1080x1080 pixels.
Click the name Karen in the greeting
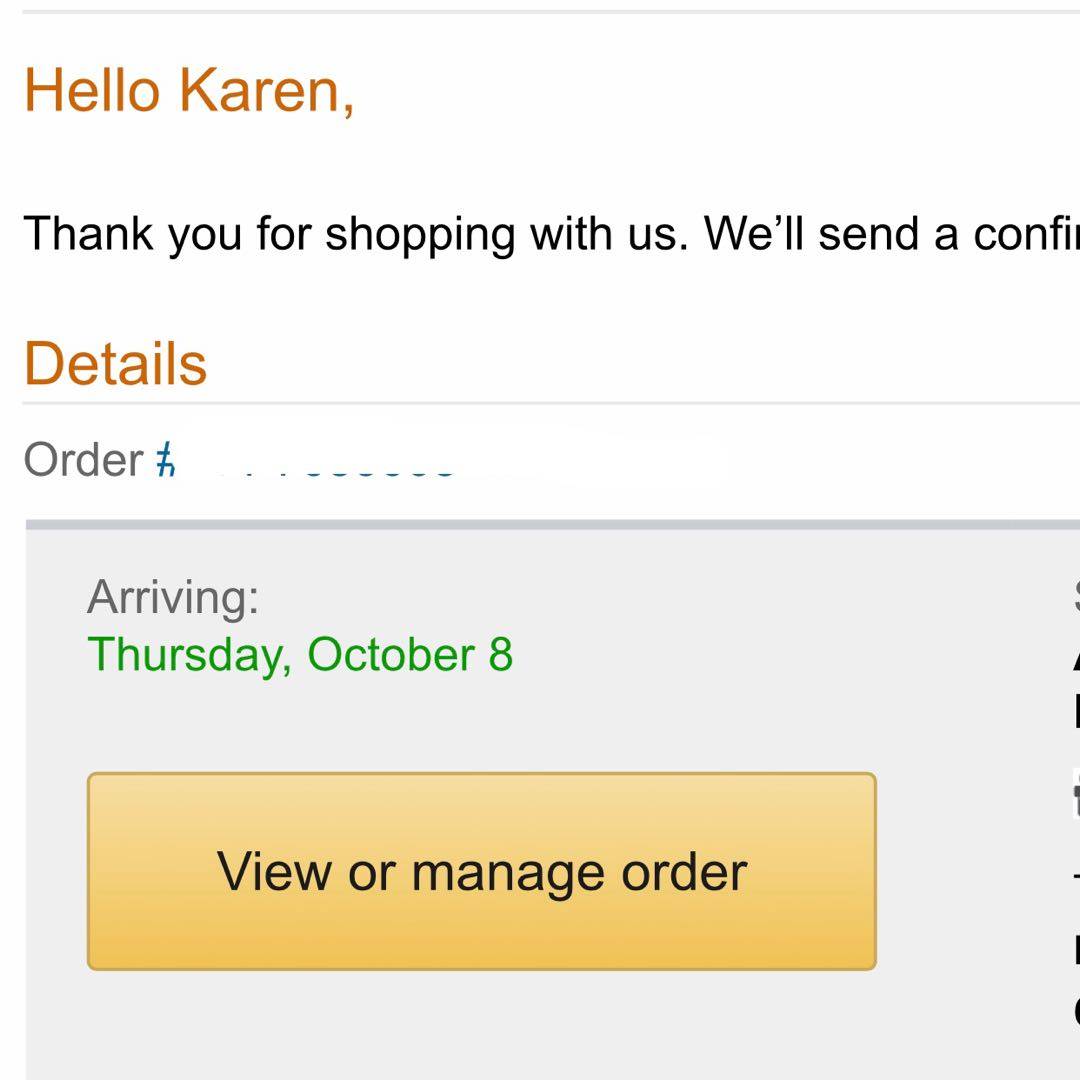[x=266, y=90]
